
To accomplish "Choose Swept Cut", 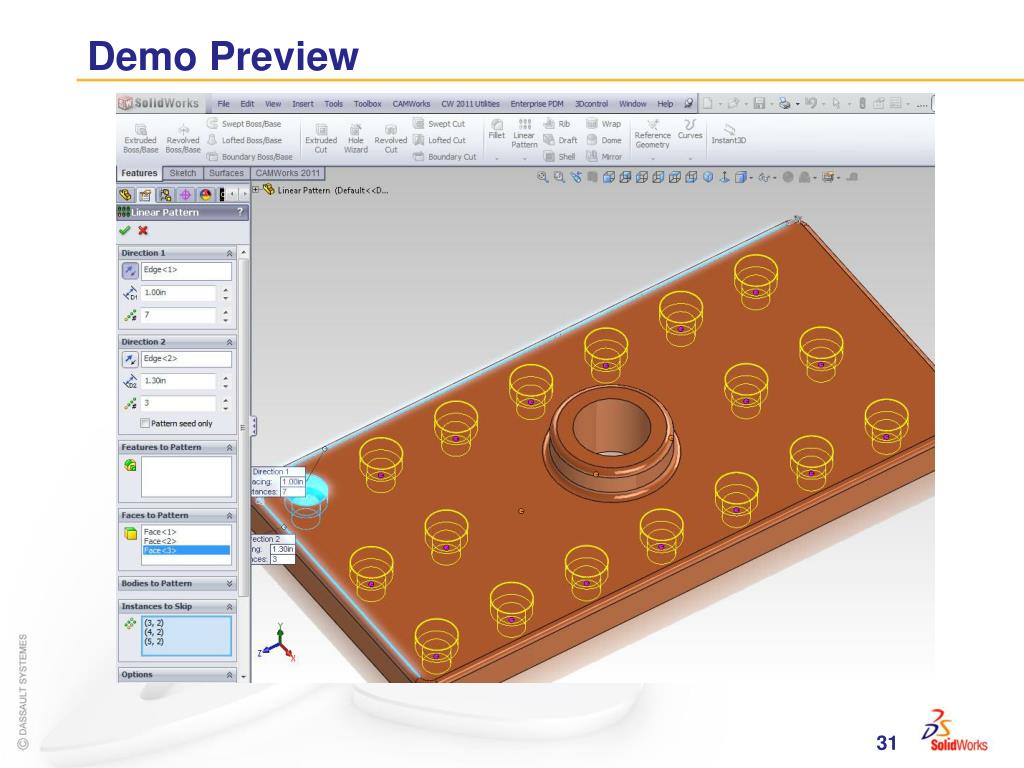I will pos(439,123).
